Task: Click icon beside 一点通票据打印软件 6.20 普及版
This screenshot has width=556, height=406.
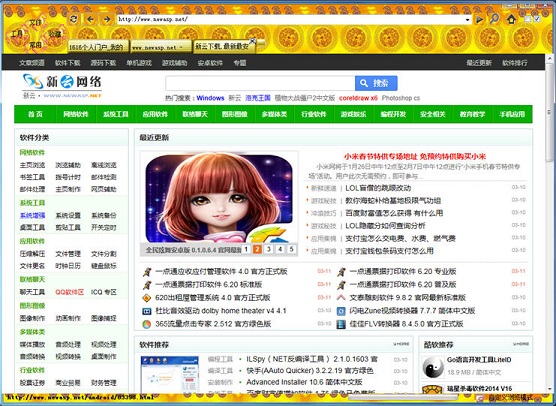Action: coord(341,285)
